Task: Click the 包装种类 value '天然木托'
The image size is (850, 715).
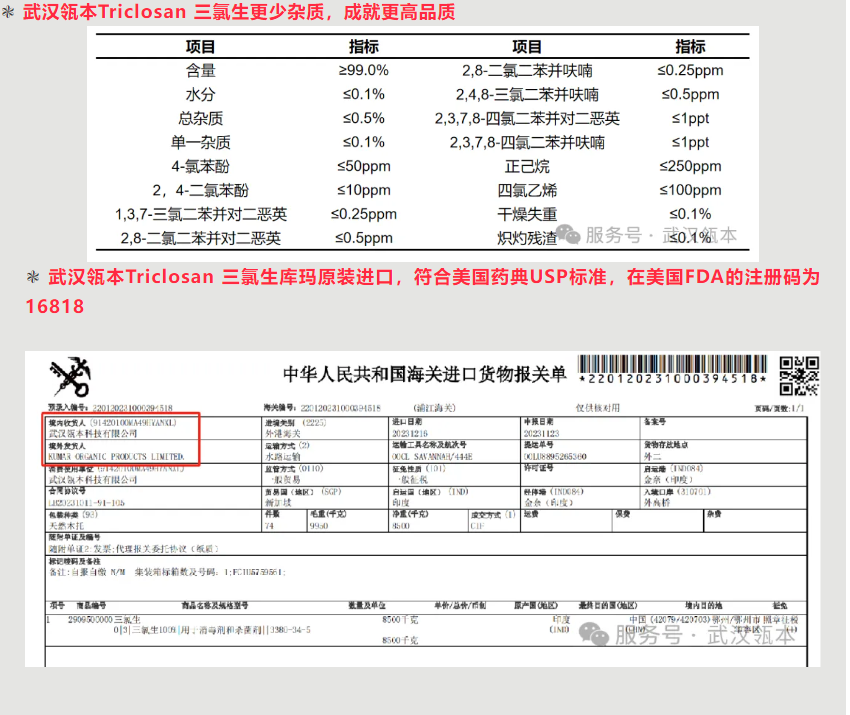Action: tap(66, 526)
